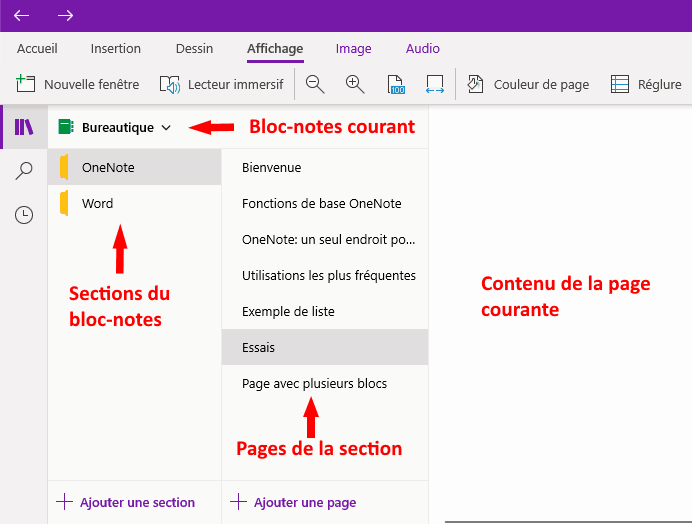Click the plus icon beside Ajouter une page

click(x=238, y=502)
